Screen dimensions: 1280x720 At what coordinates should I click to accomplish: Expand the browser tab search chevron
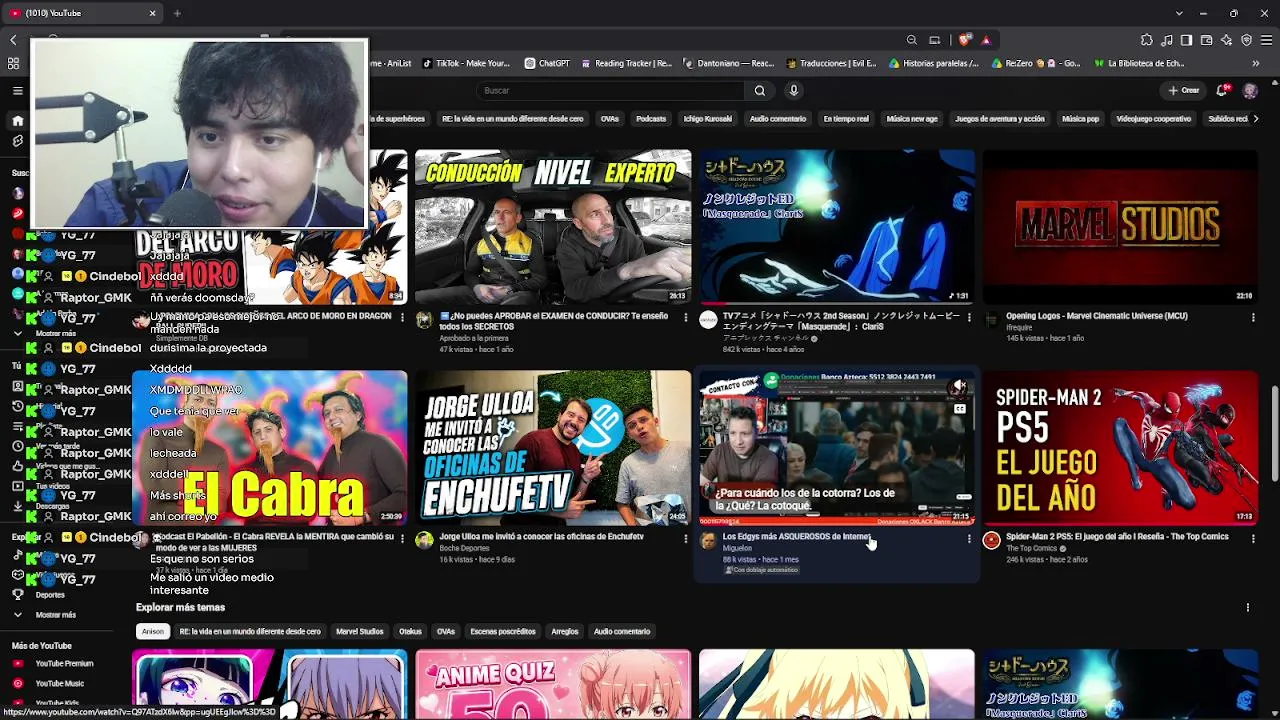(x=1179, y=13)
